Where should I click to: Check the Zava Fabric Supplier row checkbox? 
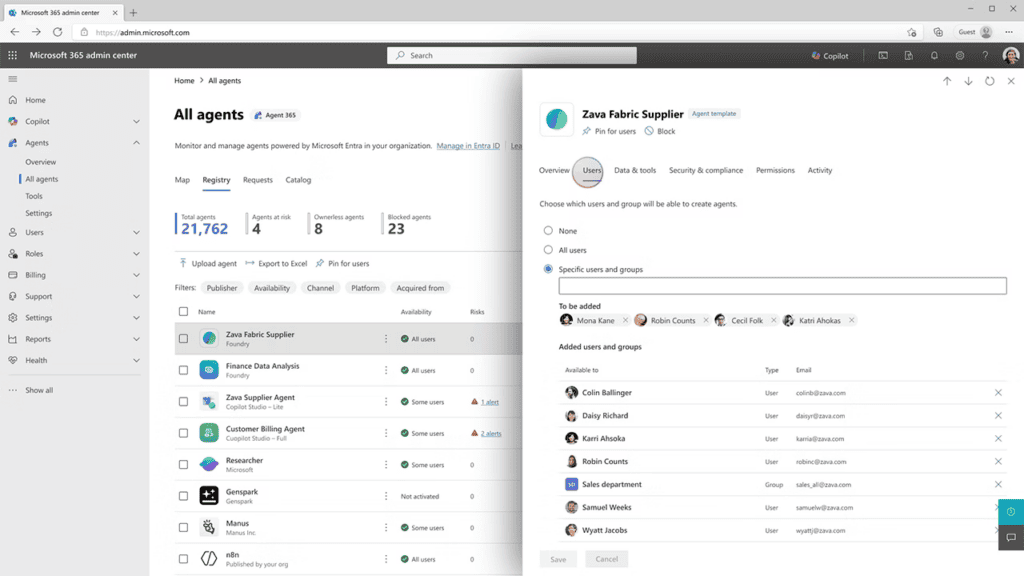pos(184,339)
